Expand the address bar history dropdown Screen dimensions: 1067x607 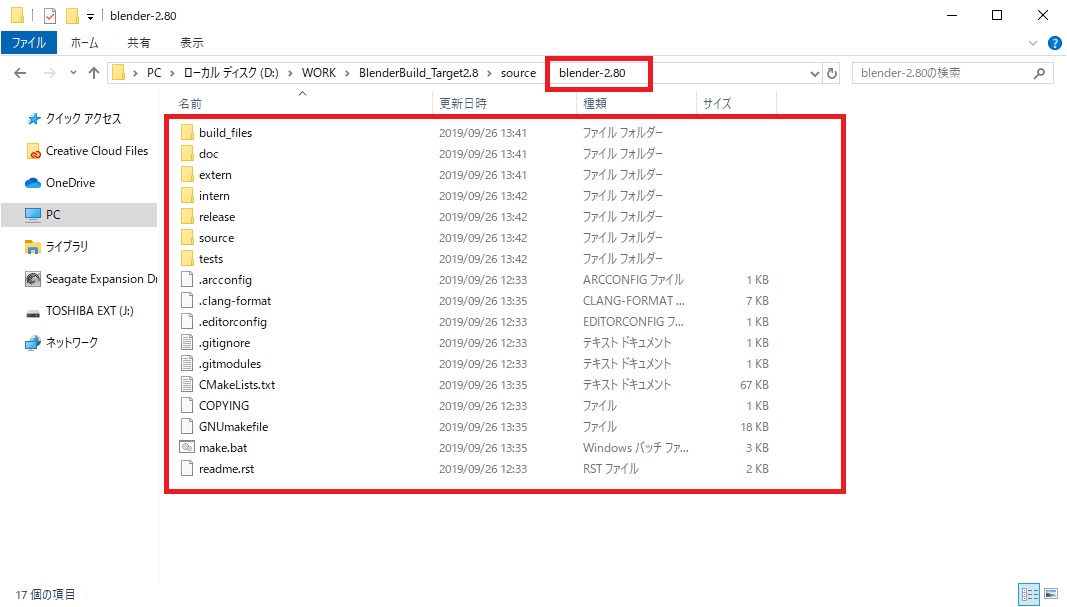pyautogui.click(x=815, y=73)
